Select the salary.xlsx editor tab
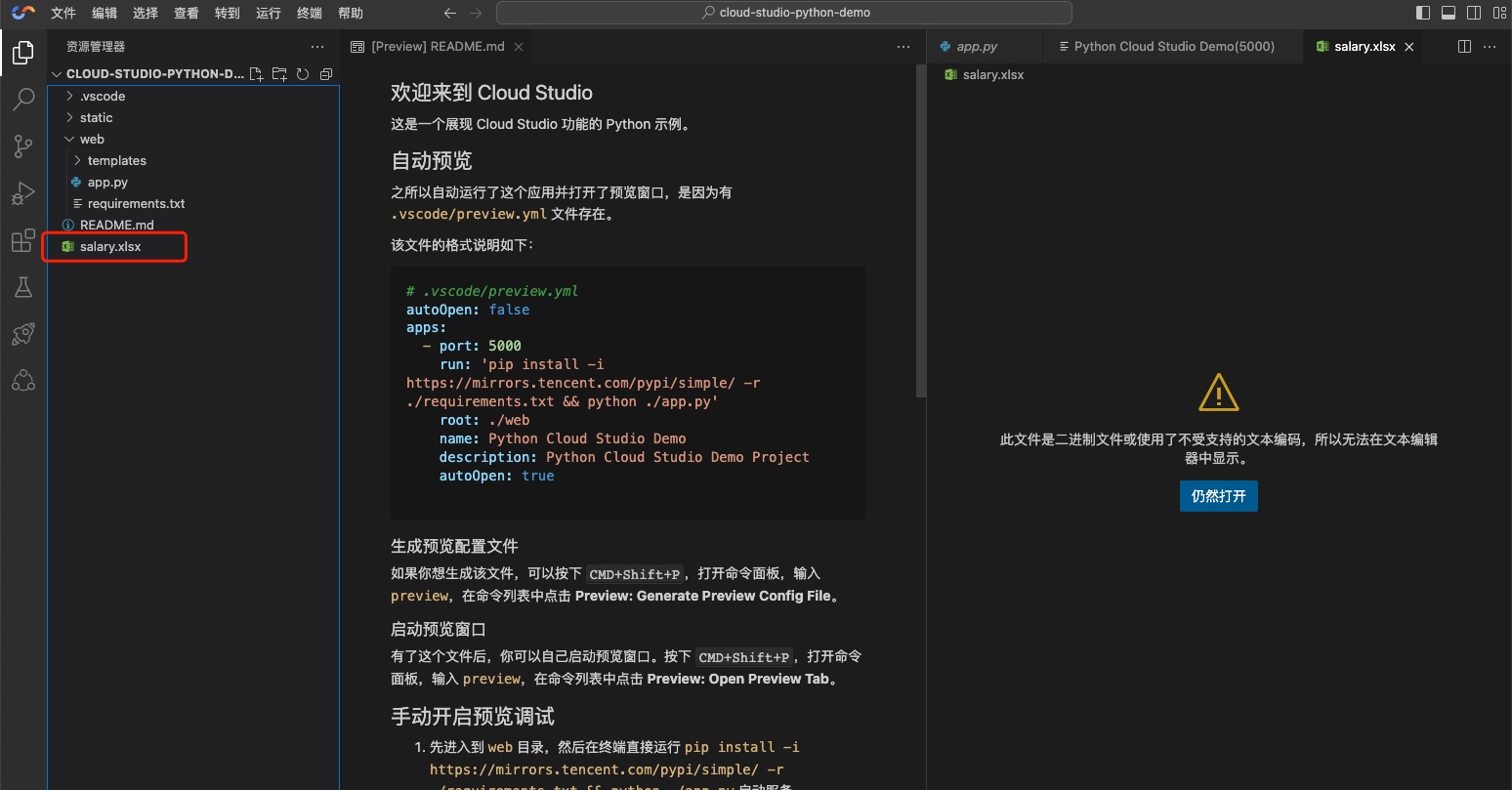Image resolution: width=1512 pixels, height=790 pixels. click(x=1365, y=47)
